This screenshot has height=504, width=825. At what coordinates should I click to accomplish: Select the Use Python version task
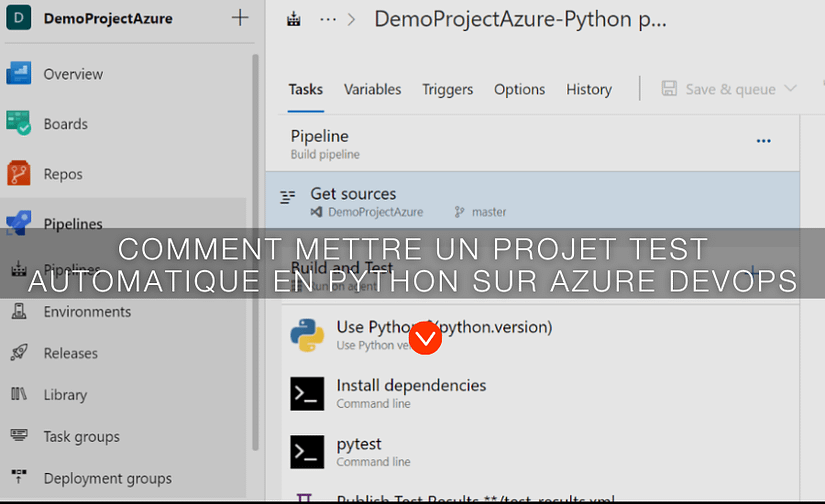540,334
